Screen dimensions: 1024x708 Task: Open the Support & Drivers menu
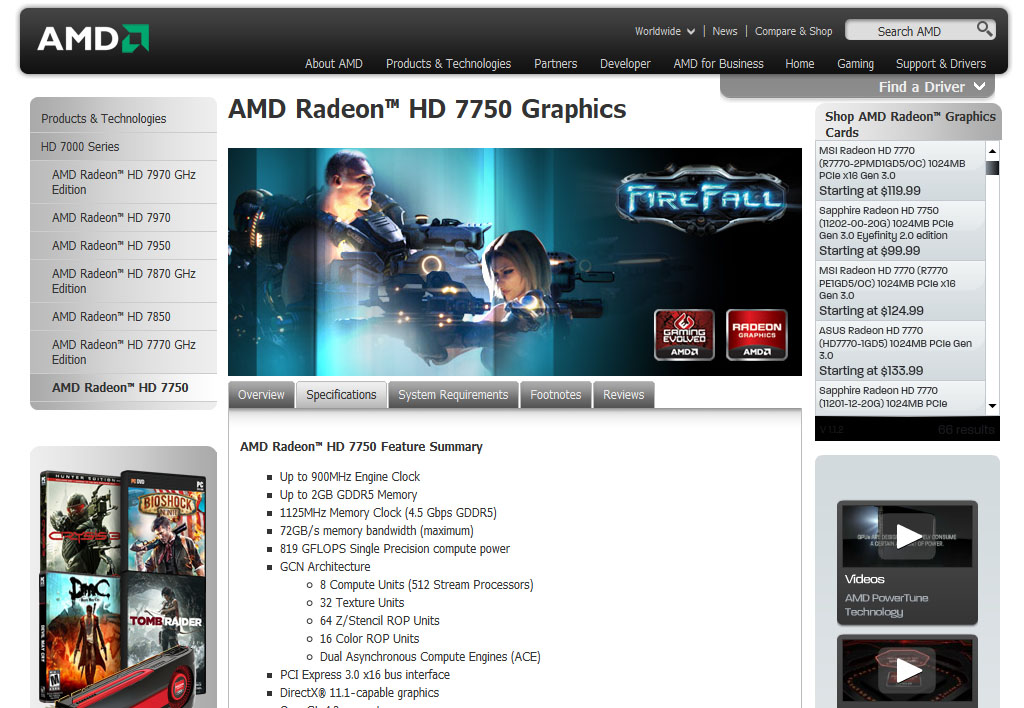click(940, 63)
